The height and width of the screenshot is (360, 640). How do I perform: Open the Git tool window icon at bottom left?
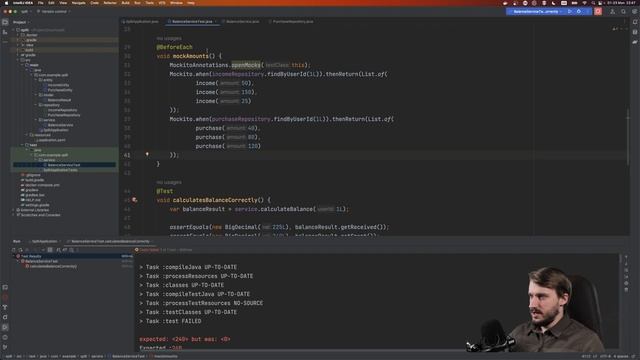(x=5, y=347)
